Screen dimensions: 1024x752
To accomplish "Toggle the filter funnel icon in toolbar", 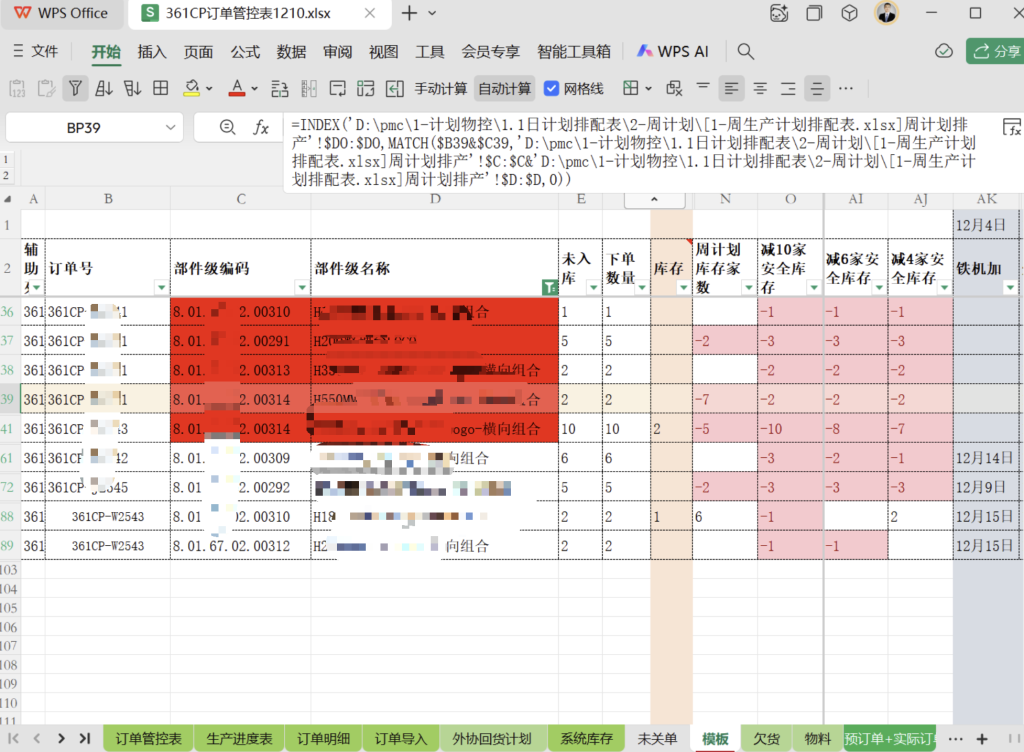I will point(75,88).
